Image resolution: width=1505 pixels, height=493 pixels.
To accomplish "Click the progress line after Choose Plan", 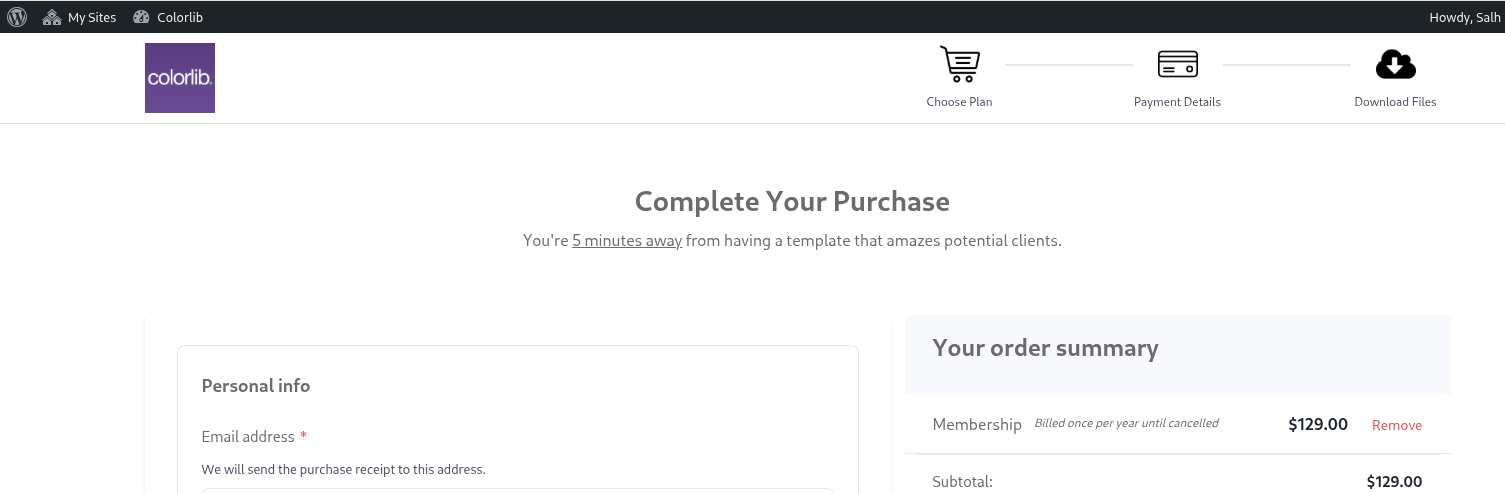I will 1068,65.
